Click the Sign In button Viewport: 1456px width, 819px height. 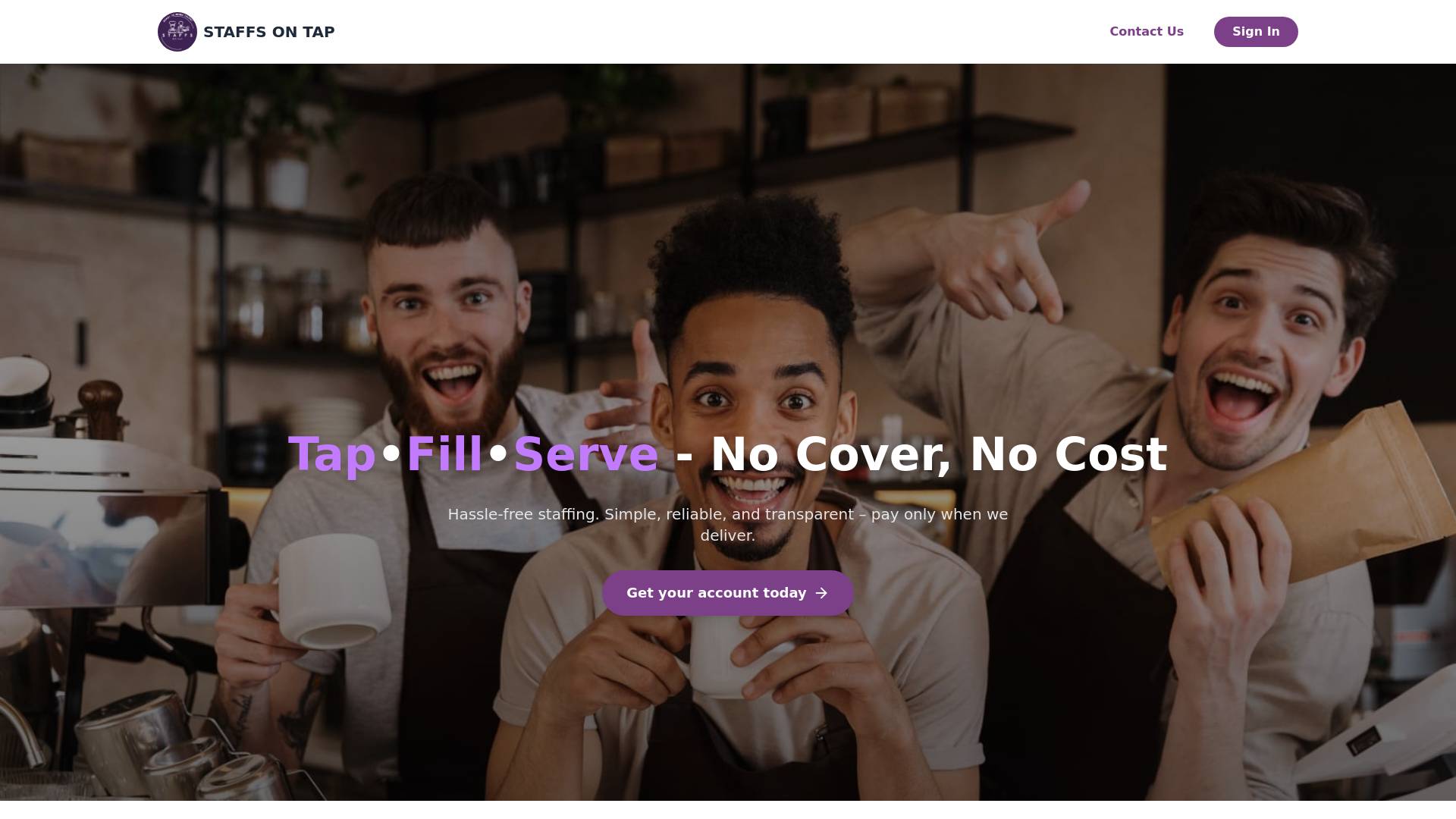pyautogui.click(x=1256, y=32)
